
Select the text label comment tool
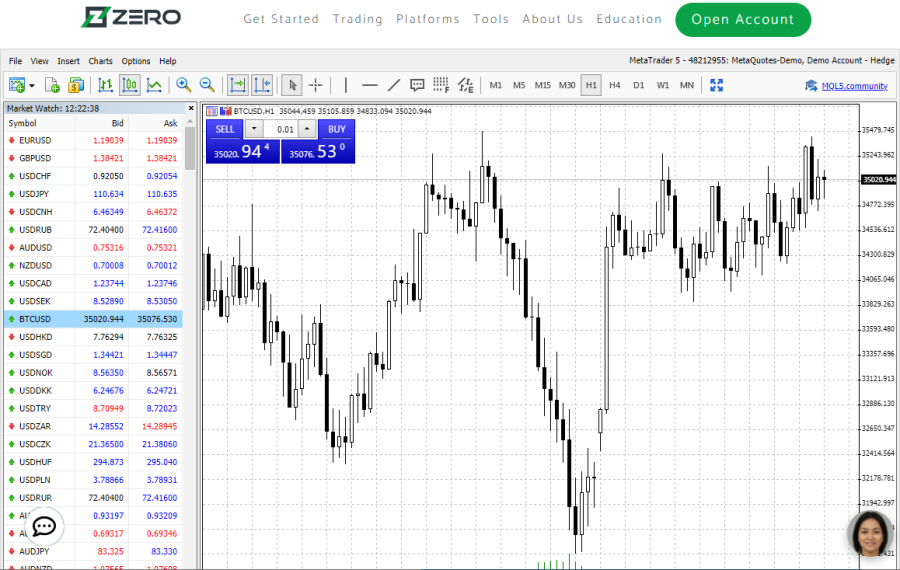[417, 86]
